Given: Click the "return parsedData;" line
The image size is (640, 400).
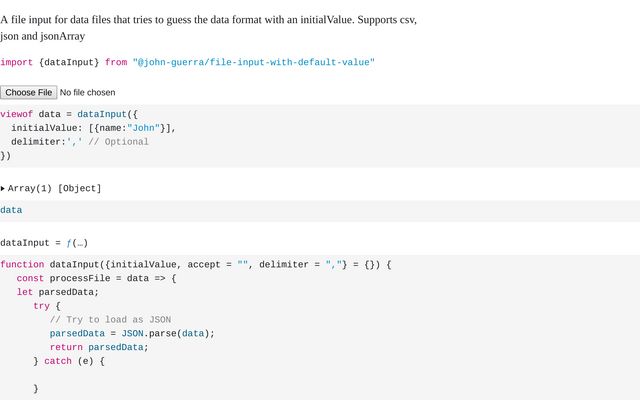Looking at the screenshot, I should pyautogui.click(x=99, y=347).
